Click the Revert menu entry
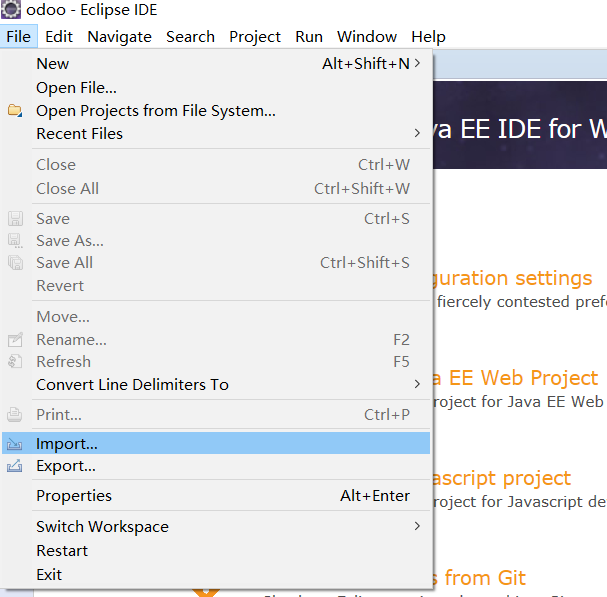Viewport: 607px width, 597px height. (x=216, y=286)
